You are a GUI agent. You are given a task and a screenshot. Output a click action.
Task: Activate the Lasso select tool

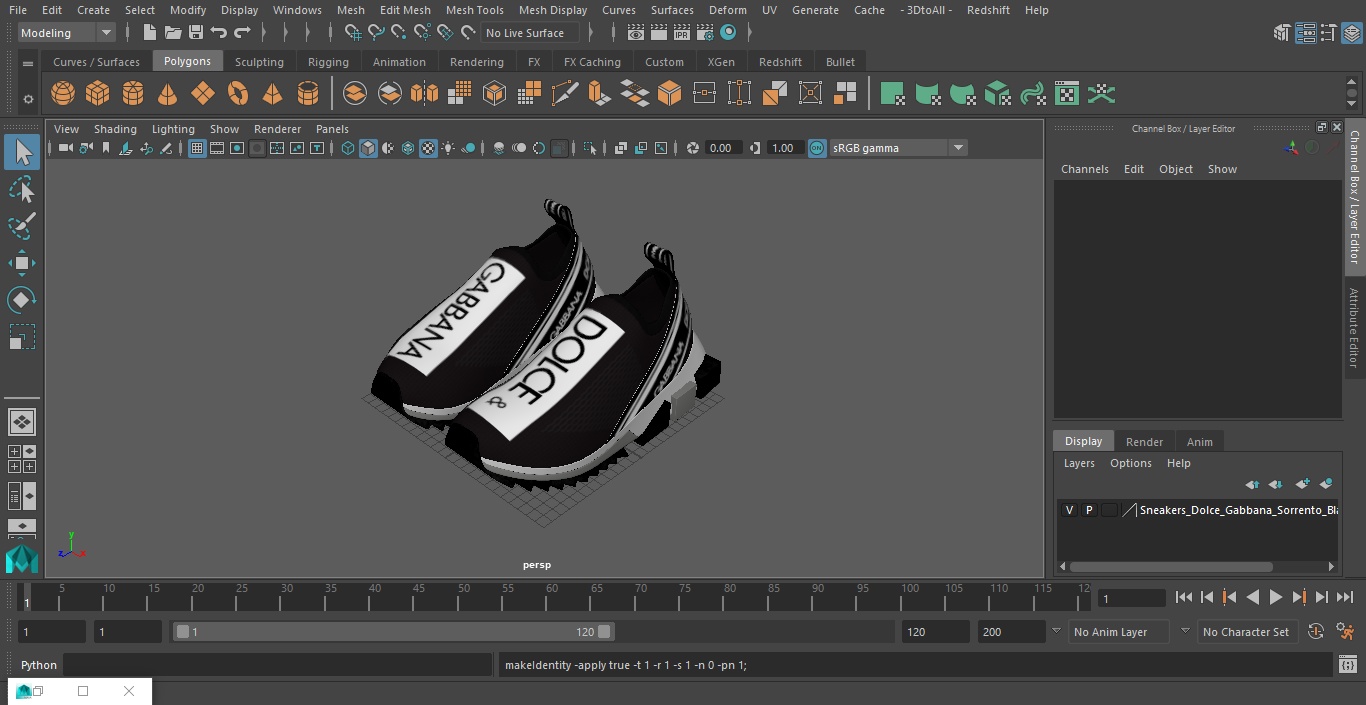coord(22,189)
